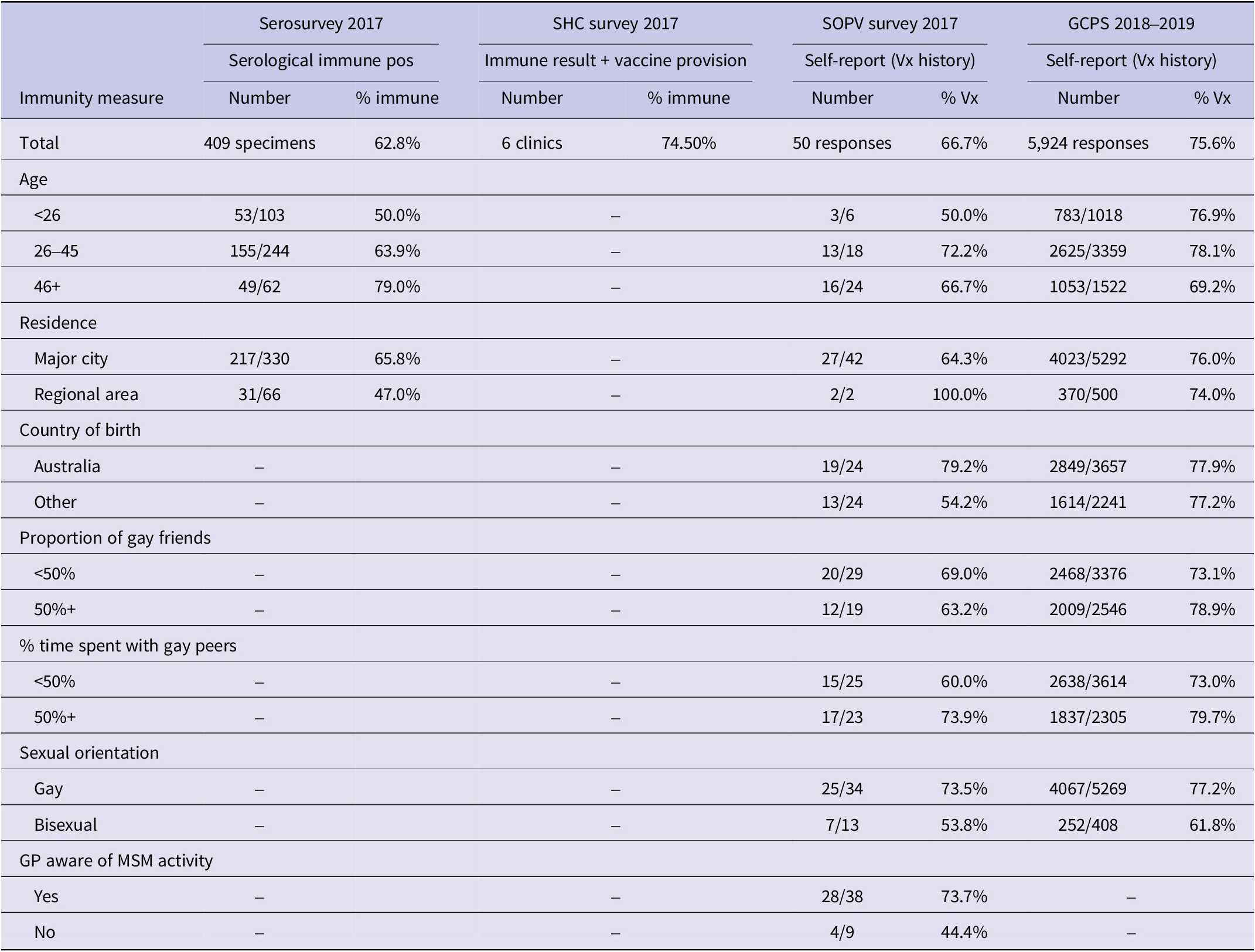Select the SOPV survey 2017 column header

(889, 23)
